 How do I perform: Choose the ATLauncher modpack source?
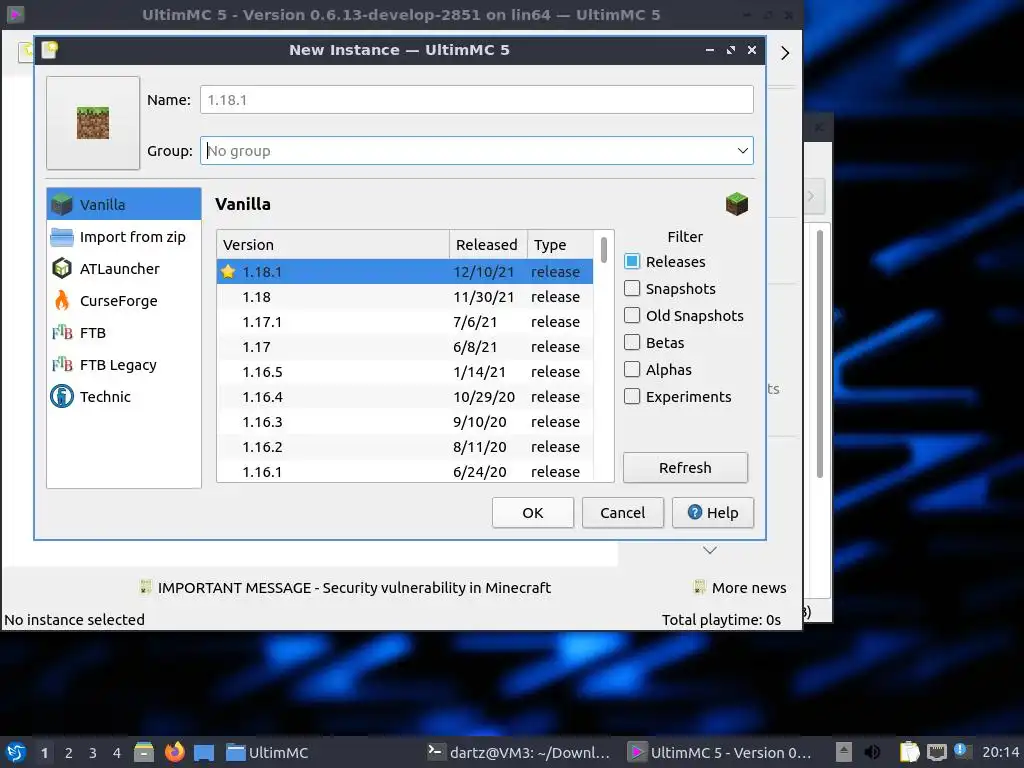pyautogui.click(x=124, y=268)
